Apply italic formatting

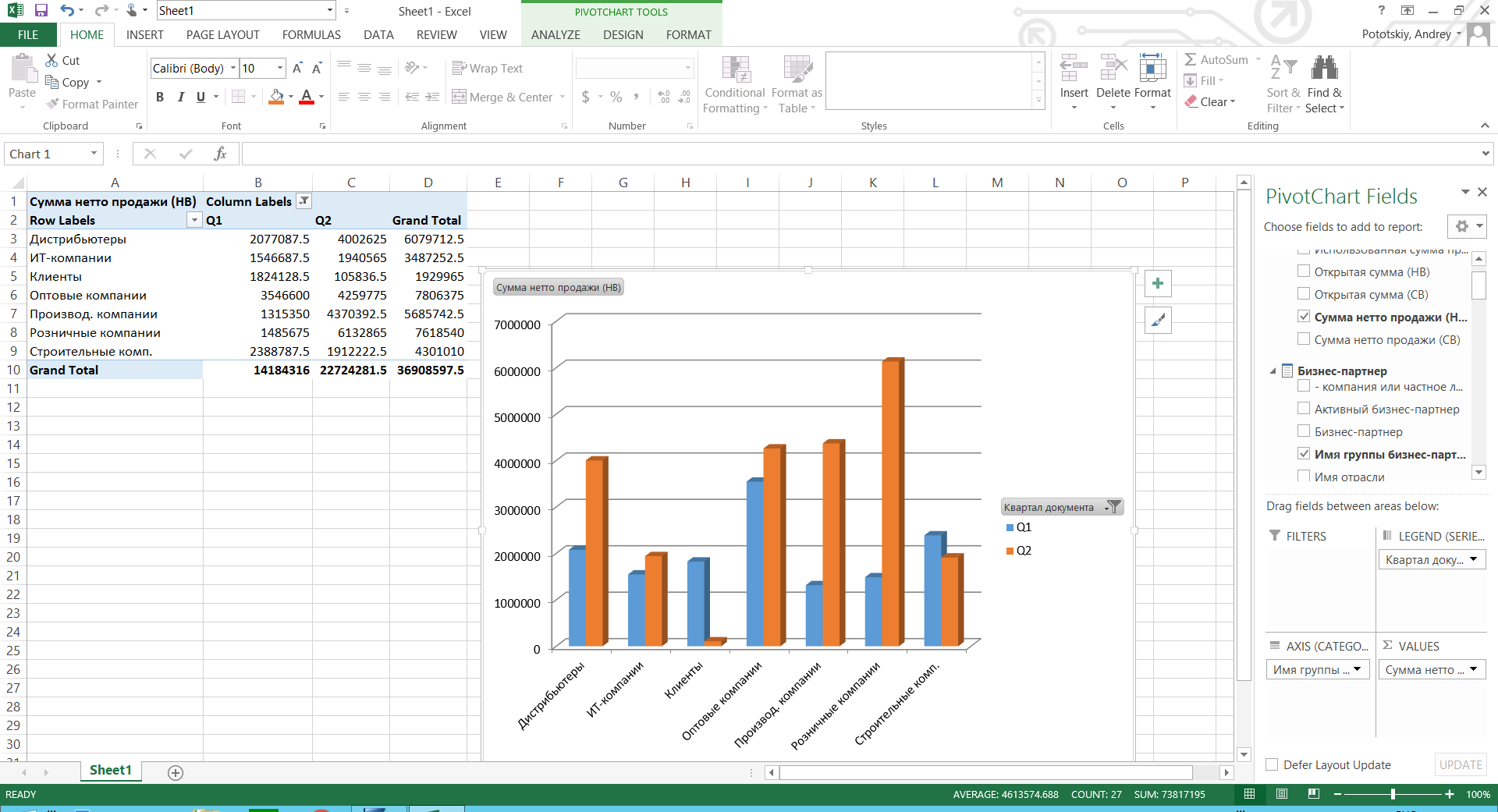[180, 97]
